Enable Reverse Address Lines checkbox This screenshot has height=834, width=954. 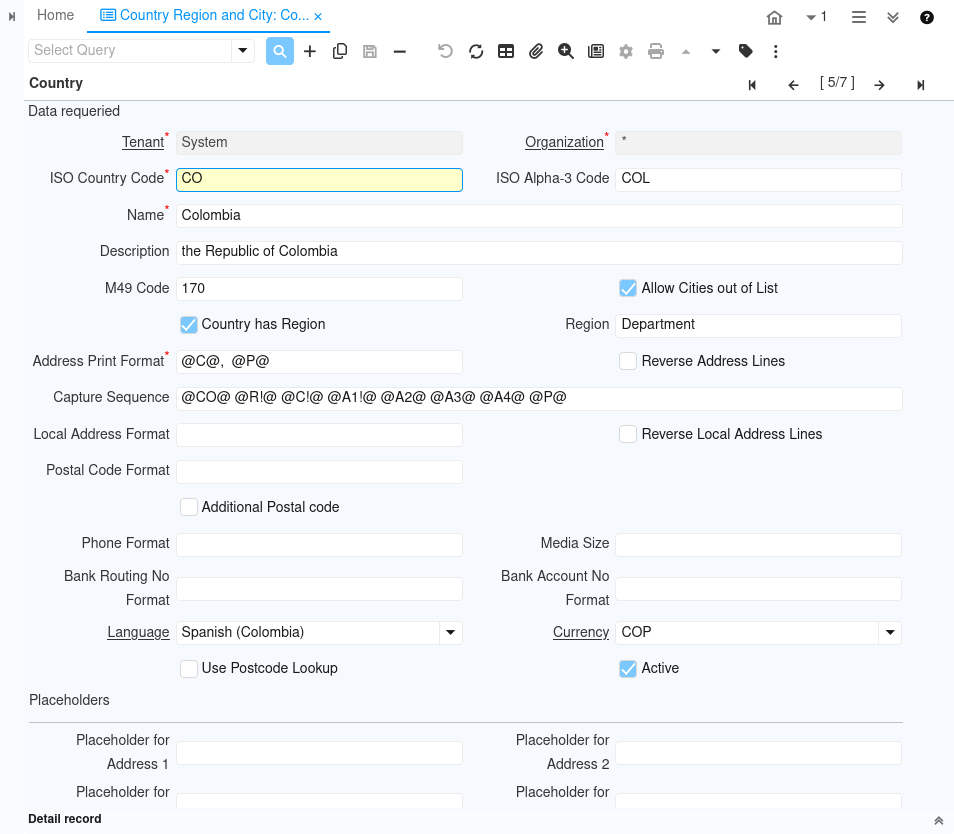tap(628, 361)
